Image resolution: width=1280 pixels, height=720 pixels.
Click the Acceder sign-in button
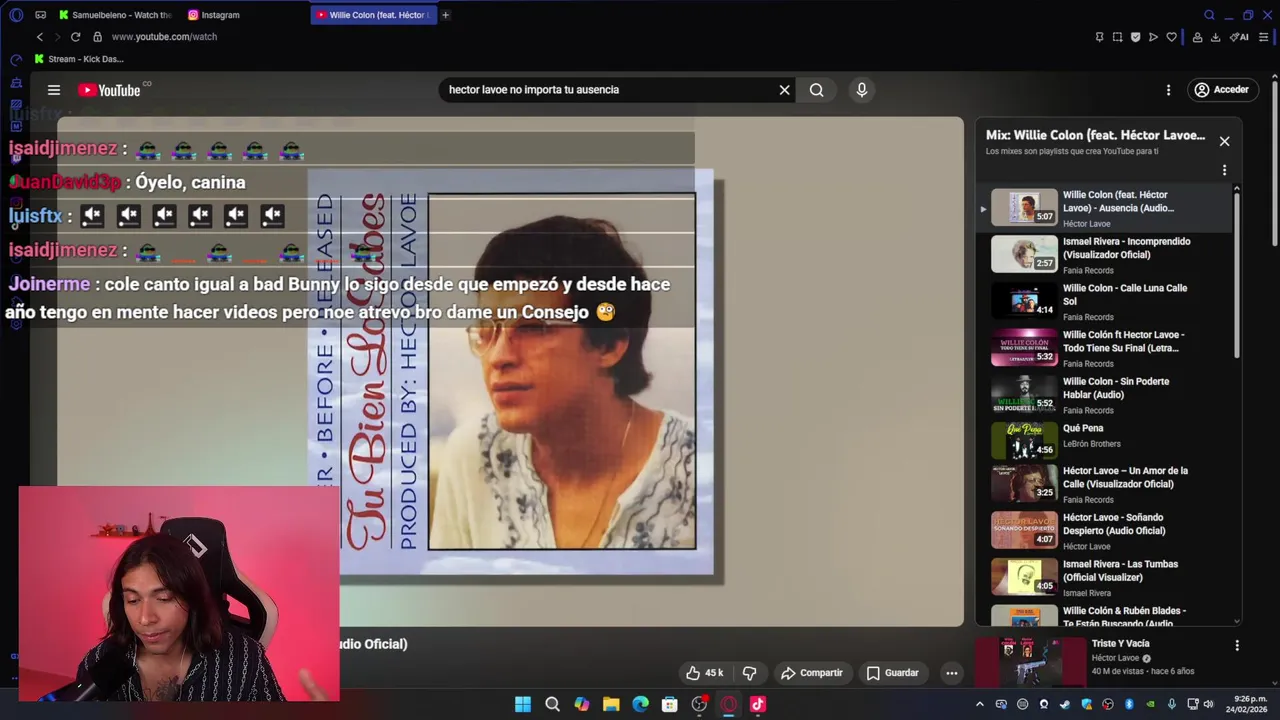1221,90
